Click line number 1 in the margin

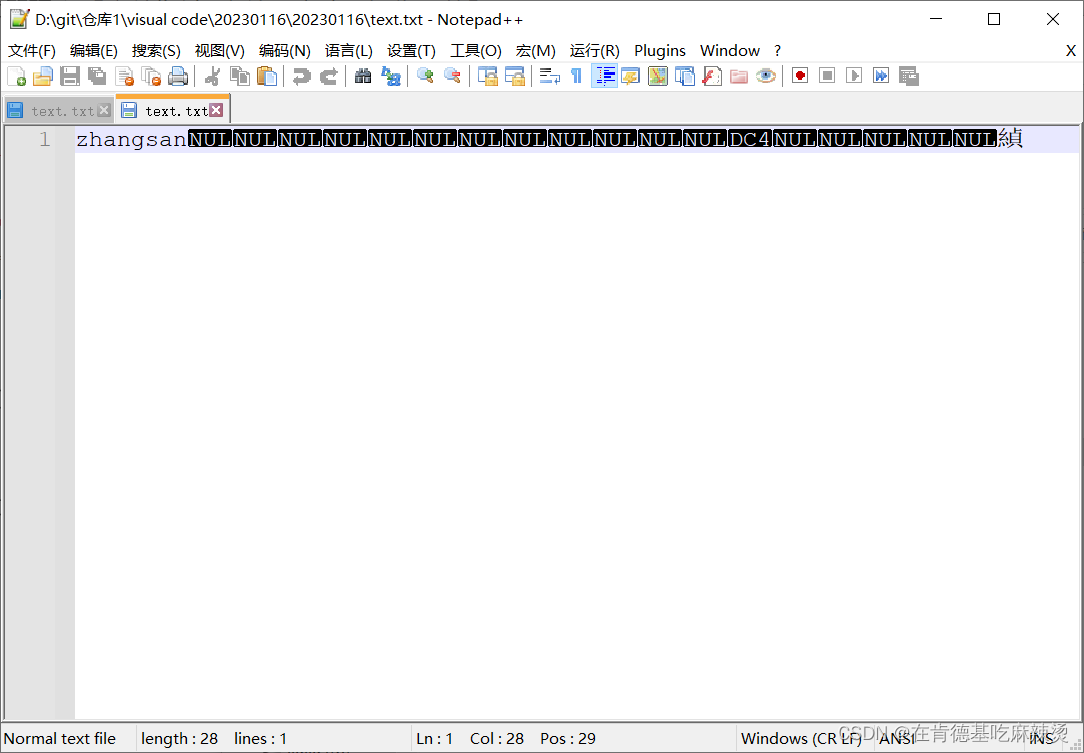(x=44, y=140)
